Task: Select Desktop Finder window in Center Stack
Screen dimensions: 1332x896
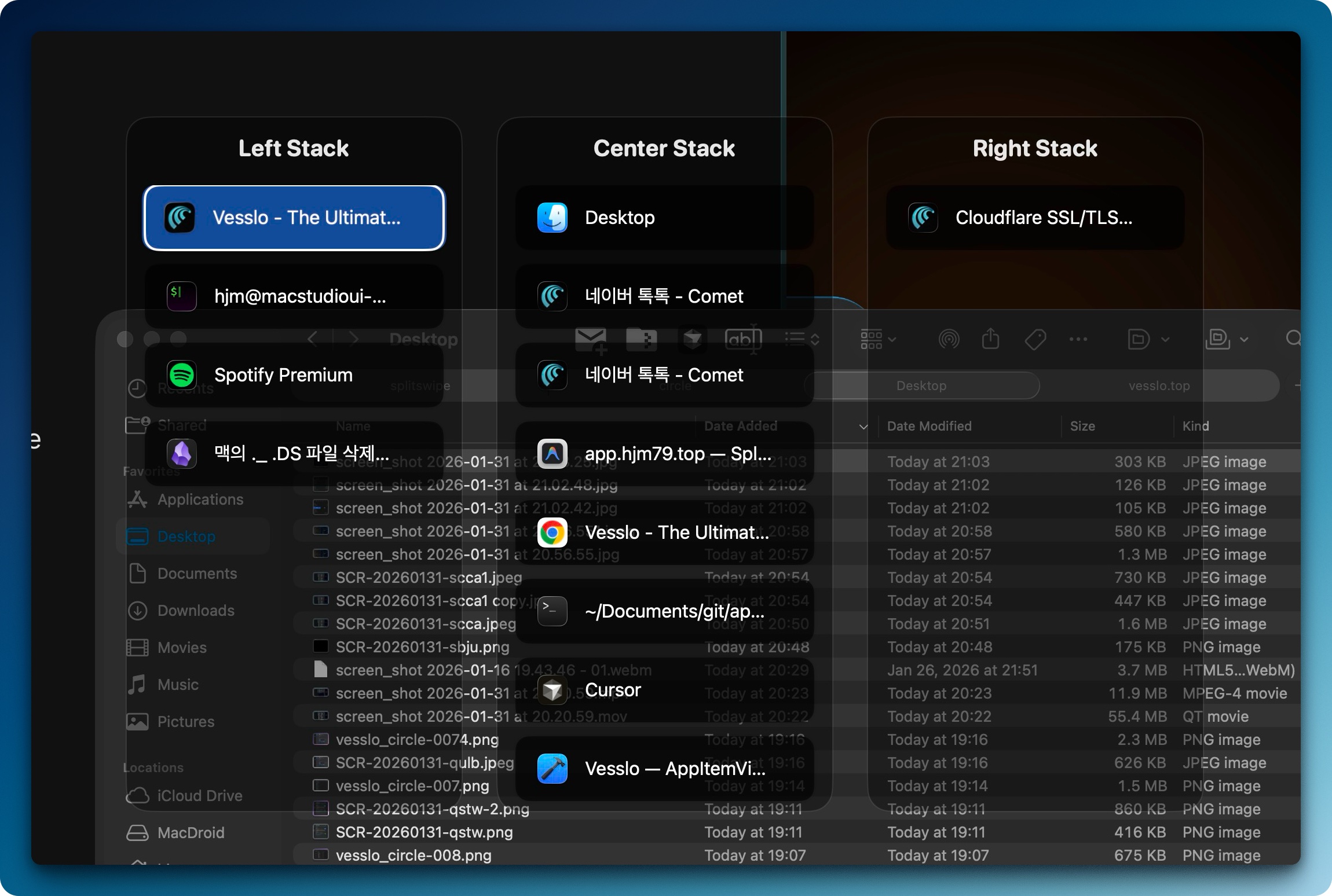Action: click(x=665, y=218)
